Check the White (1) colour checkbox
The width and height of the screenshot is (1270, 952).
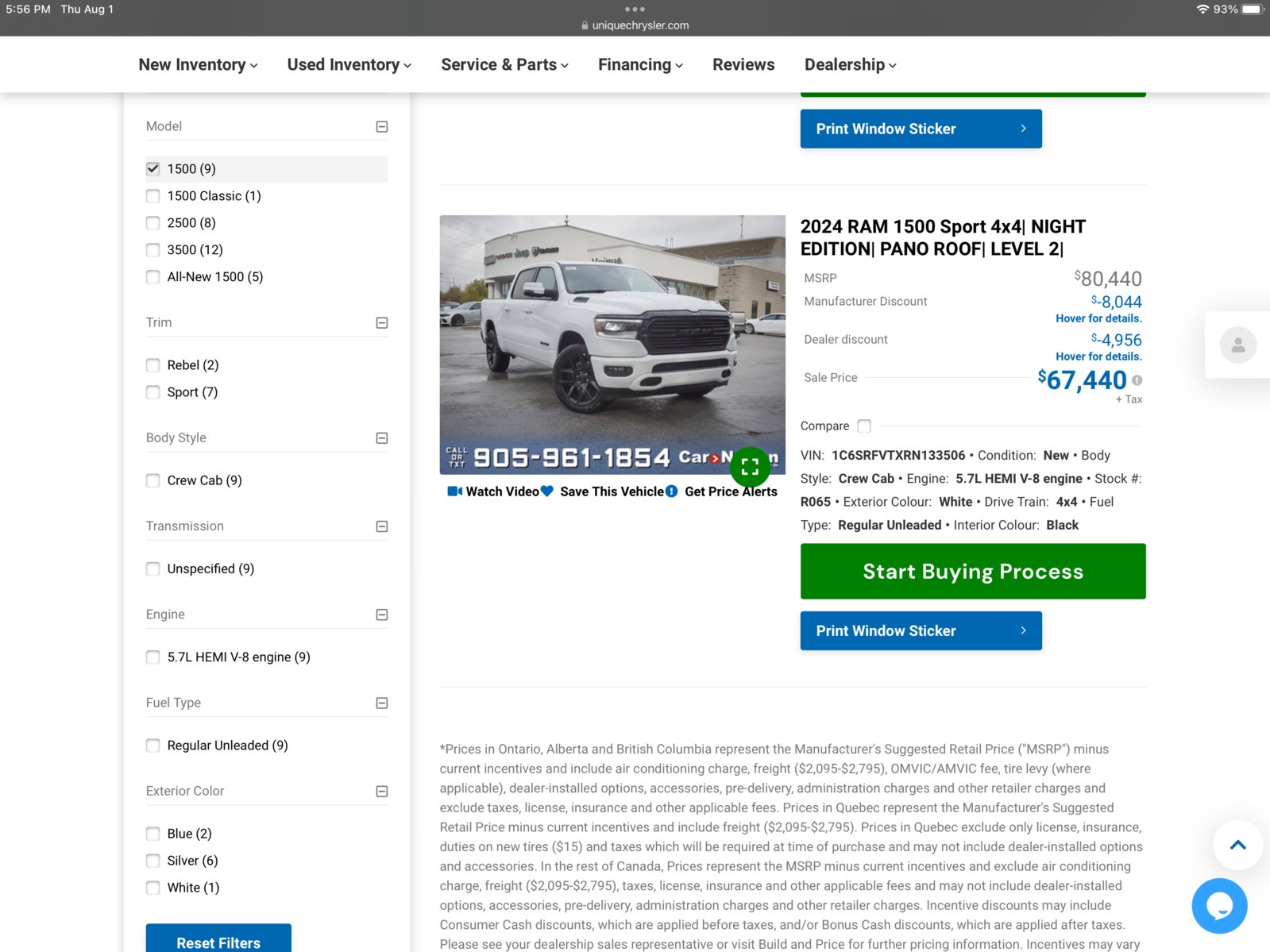click(x=153, y=888)
